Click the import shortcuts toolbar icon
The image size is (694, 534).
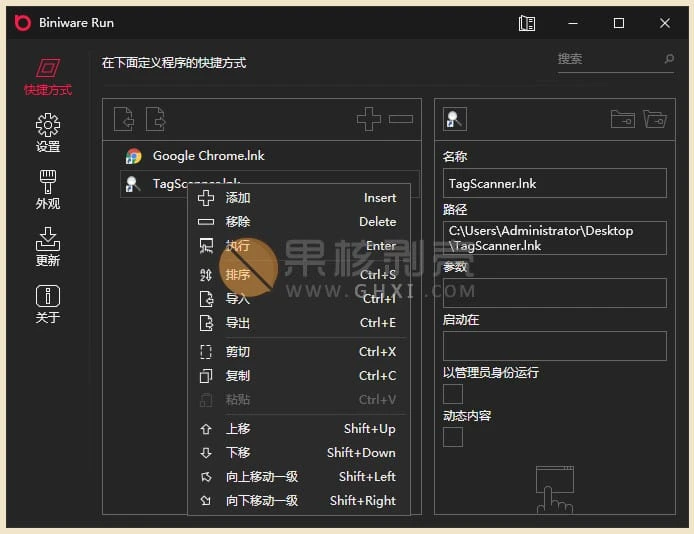coord(123,119)
